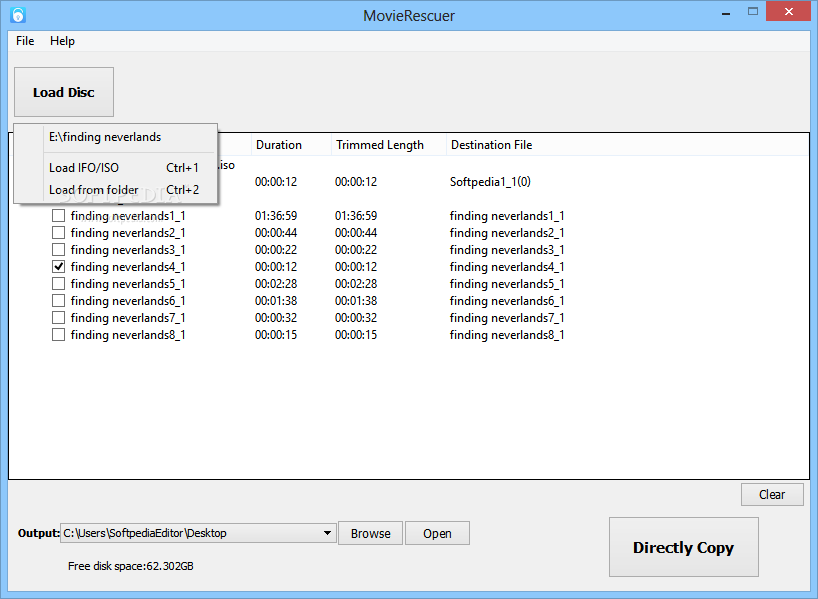The width and height of the screenshot is (818, 599).
Task: Click destination file Softpedia1_1(0)
Action: (490, 182)
